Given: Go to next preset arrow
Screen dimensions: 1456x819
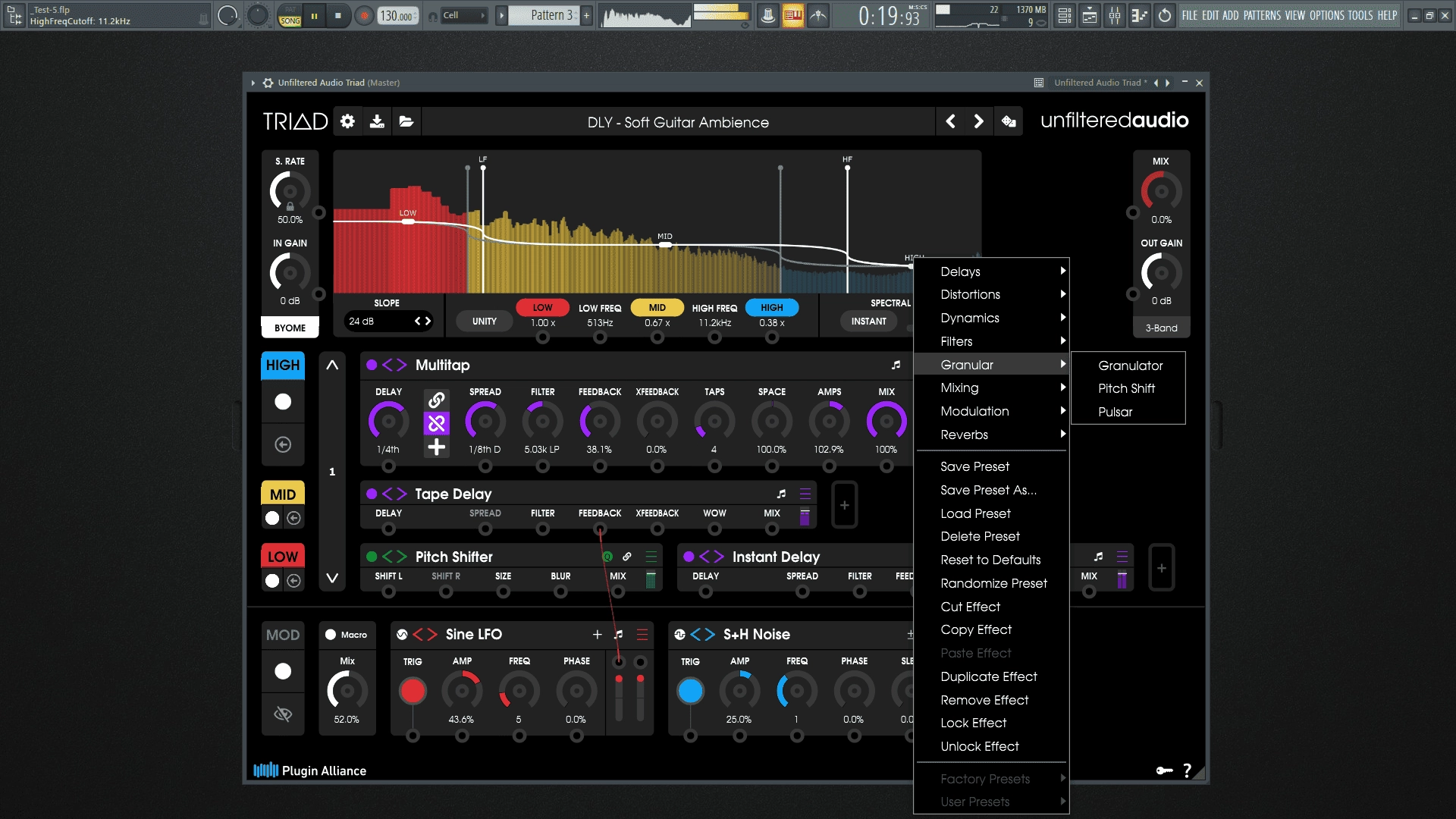Looking at the screenshot, I should point(978,121).
